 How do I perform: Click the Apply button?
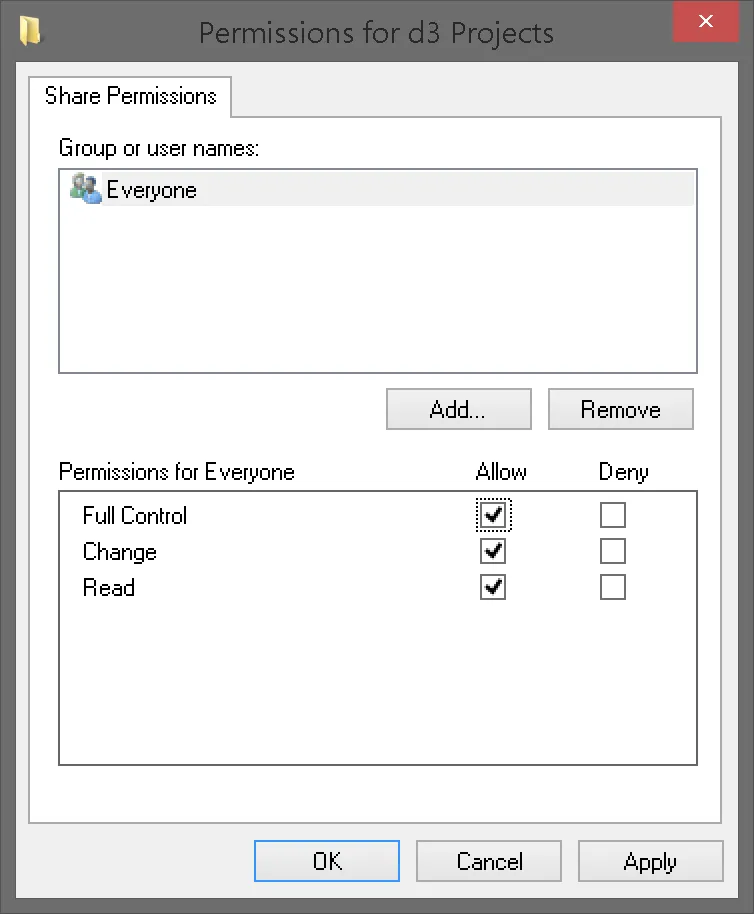650,861
